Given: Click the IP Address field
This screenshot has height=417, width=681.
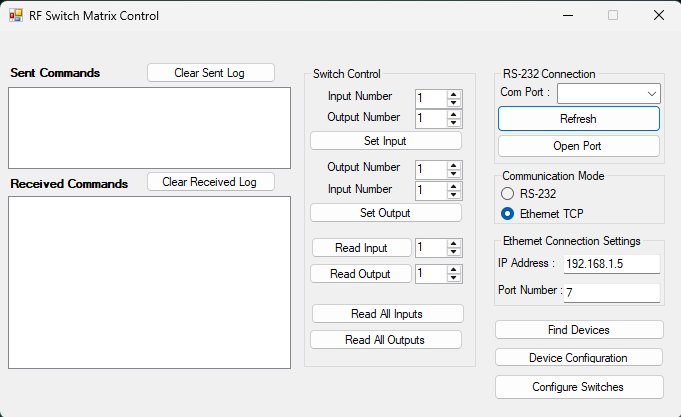Looking at the screenshot, I should pyautogui.click(x=612, y=264).
